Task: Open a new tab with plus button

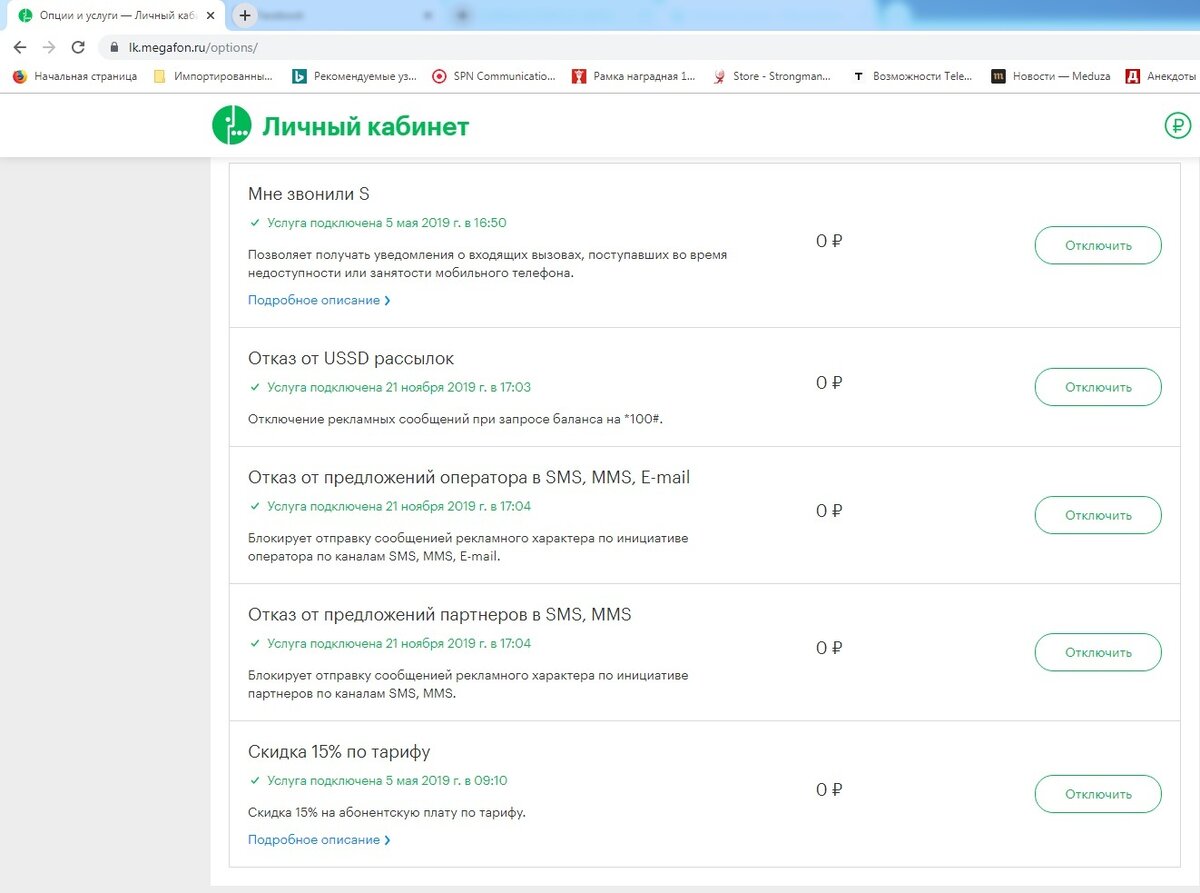Action: (x=244, y=16)
